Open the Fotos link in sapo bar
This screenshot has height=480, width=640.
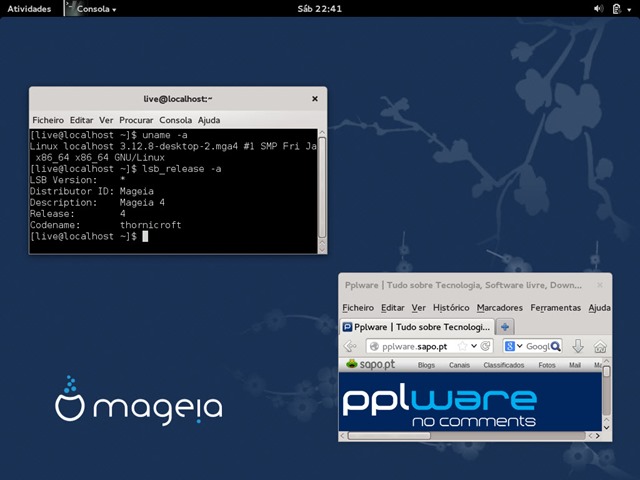547,365
